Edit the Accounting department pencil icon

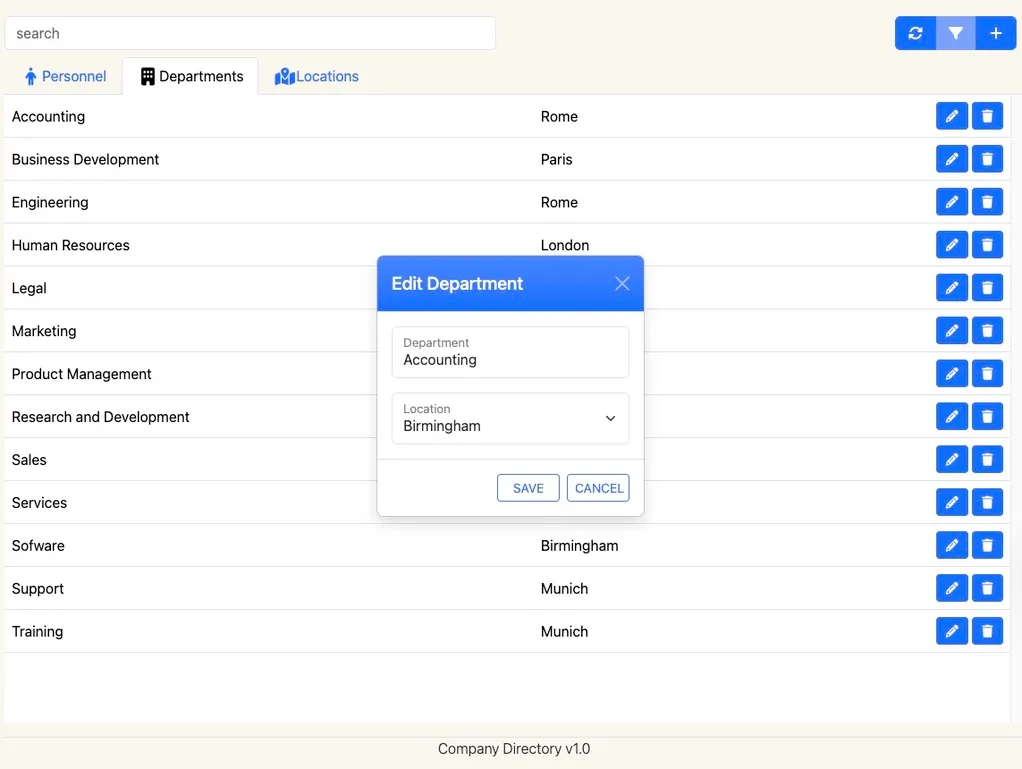[951, 117]
